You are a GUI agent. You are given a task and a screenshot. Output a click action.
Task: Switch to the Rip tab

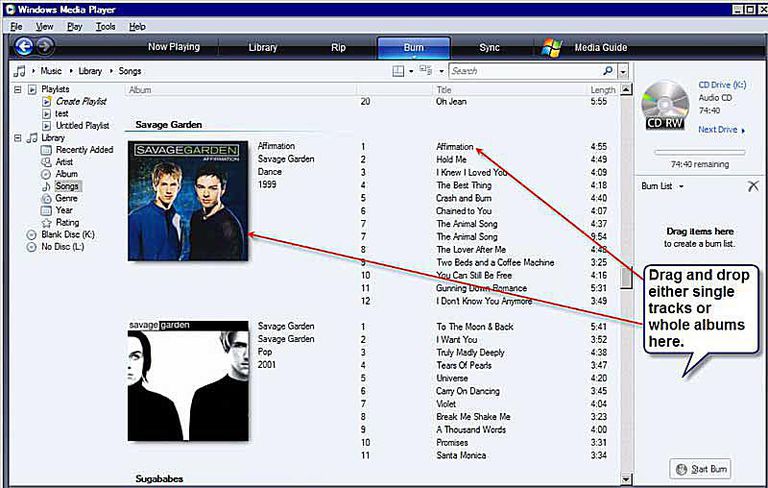338,47
